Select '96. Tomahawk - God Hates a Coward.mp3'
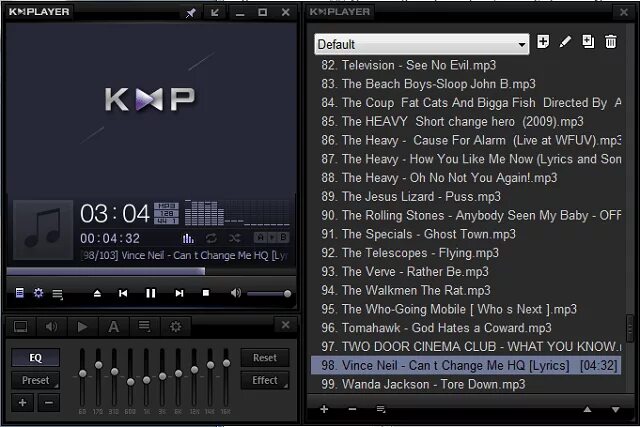This screenshot has width=640, height=427. click(x=466, y=328)
